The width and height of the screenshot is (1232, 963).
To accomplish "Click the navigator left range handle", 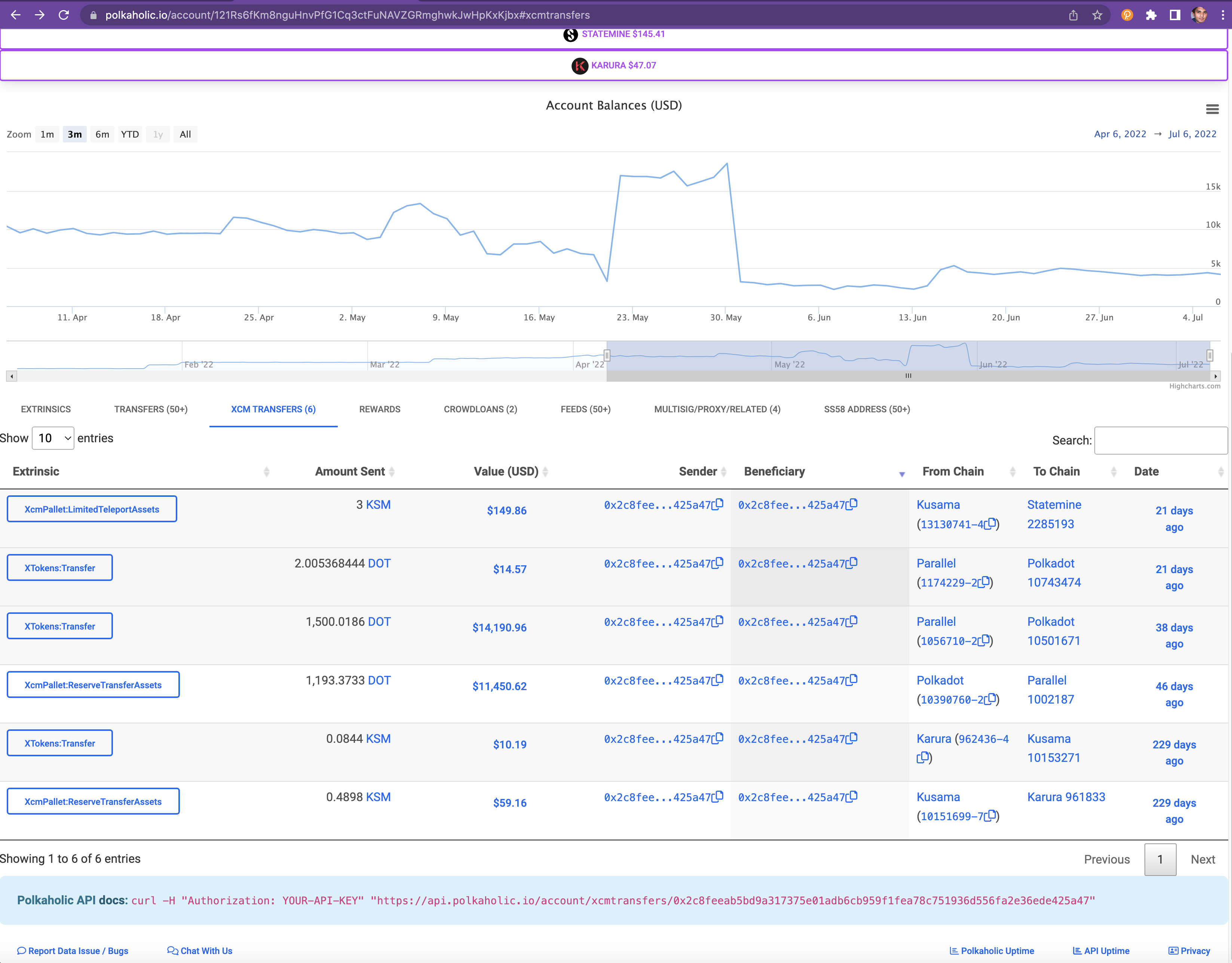I will 607,356.
